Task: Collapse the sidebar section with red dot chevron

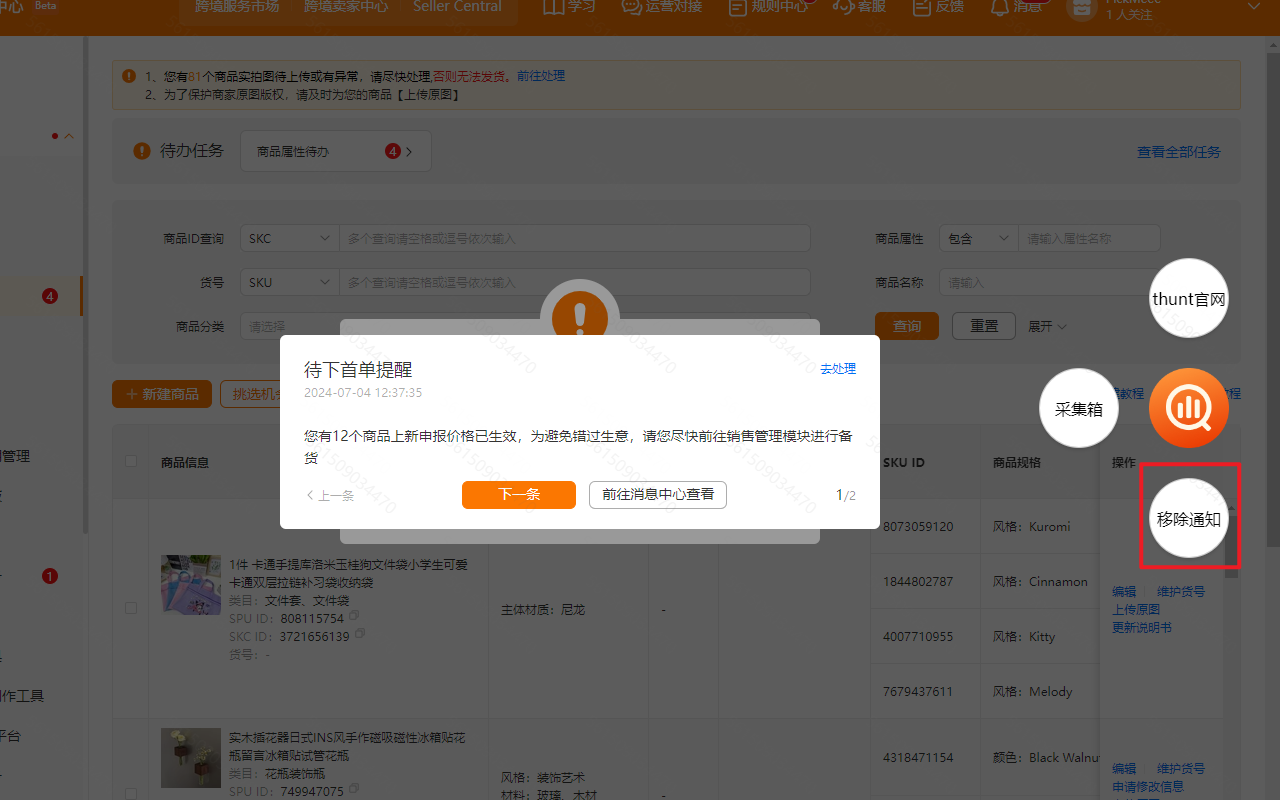Action: coord(69,136)
